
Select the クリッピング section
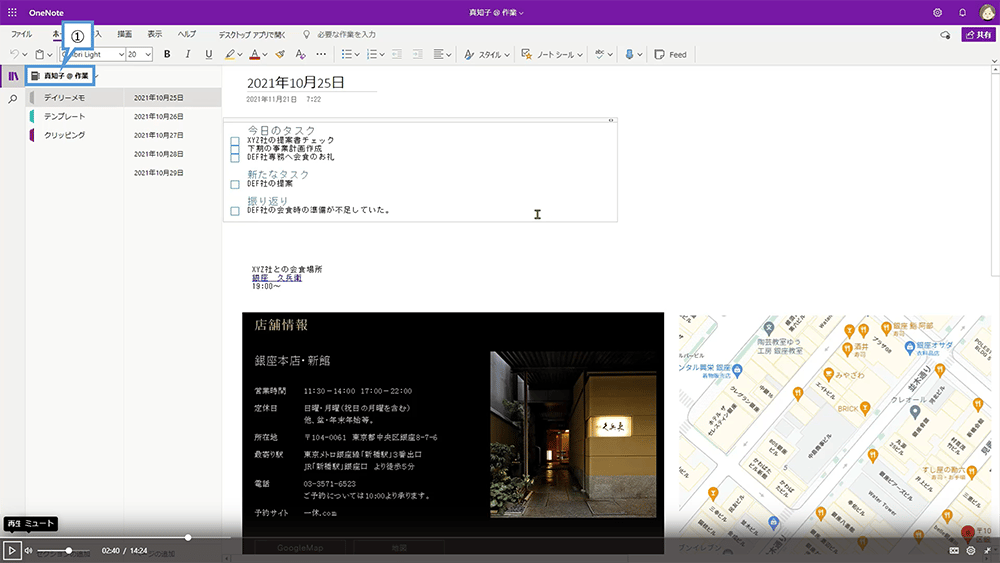(75, 135)
